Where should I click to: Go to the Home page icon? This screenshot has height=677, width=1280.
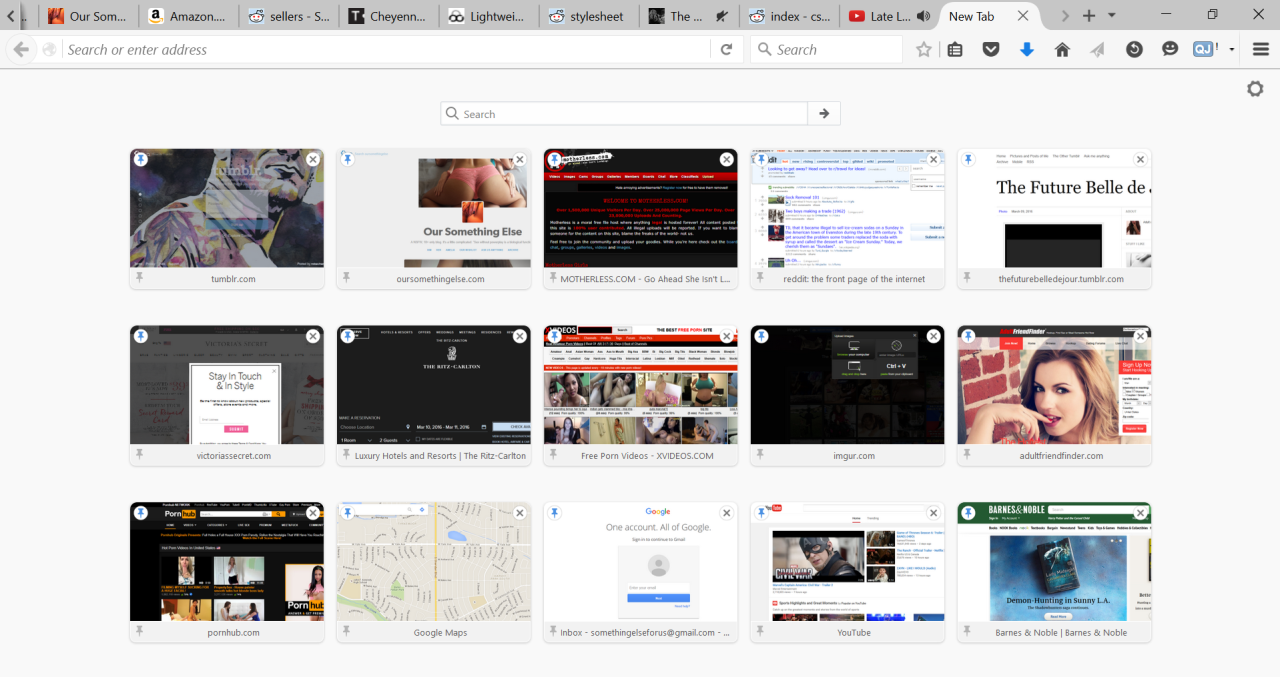(x=1062, y=49)
